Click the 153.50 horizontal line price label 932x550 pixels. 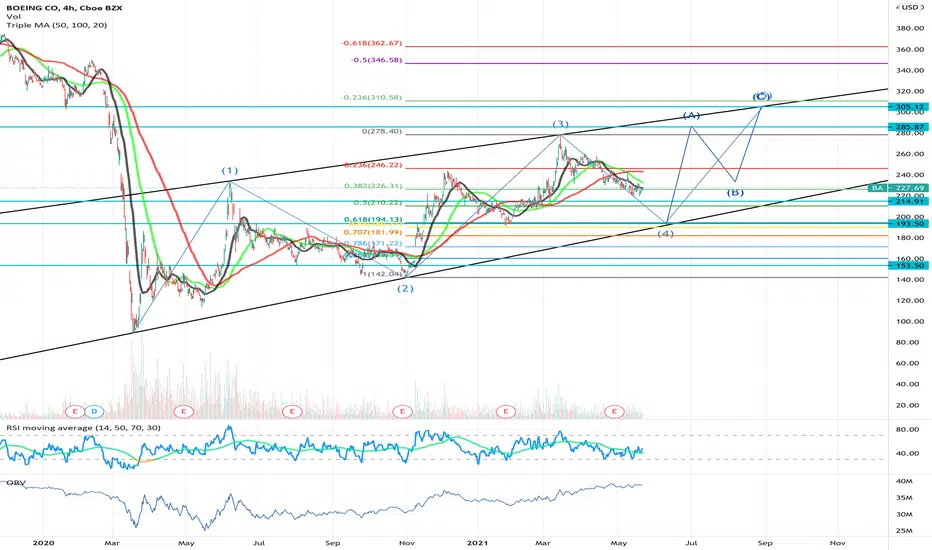(x=908, y=266)
